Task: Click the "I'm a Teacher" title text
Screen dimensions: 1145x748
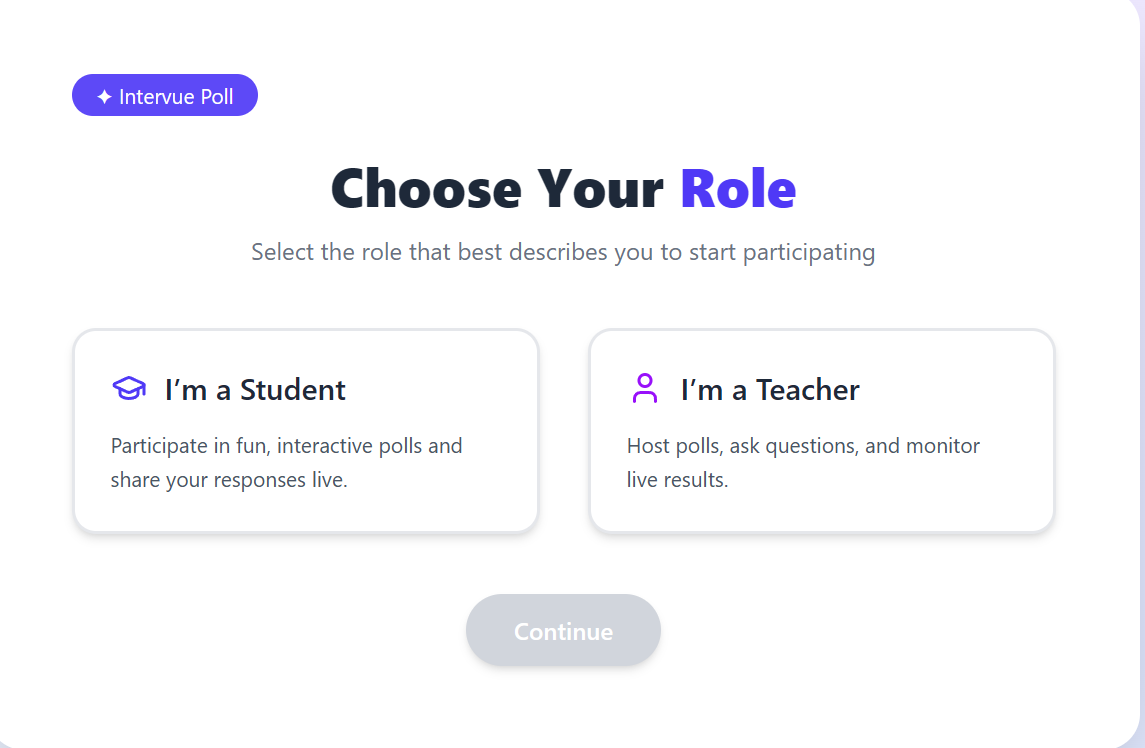Action: [770, 390]
